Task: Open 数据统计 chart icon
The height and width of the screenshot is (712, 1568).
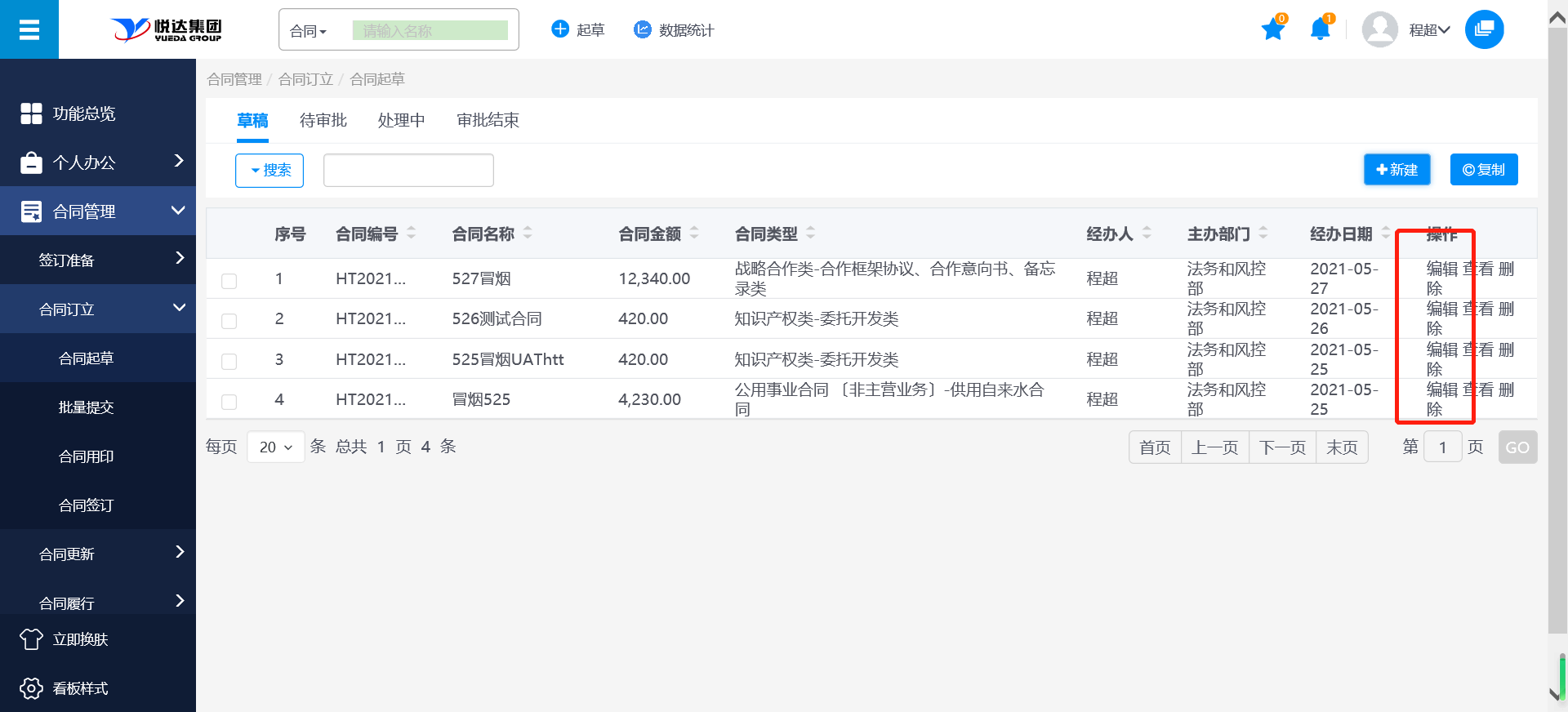Action: coord(643,30)
